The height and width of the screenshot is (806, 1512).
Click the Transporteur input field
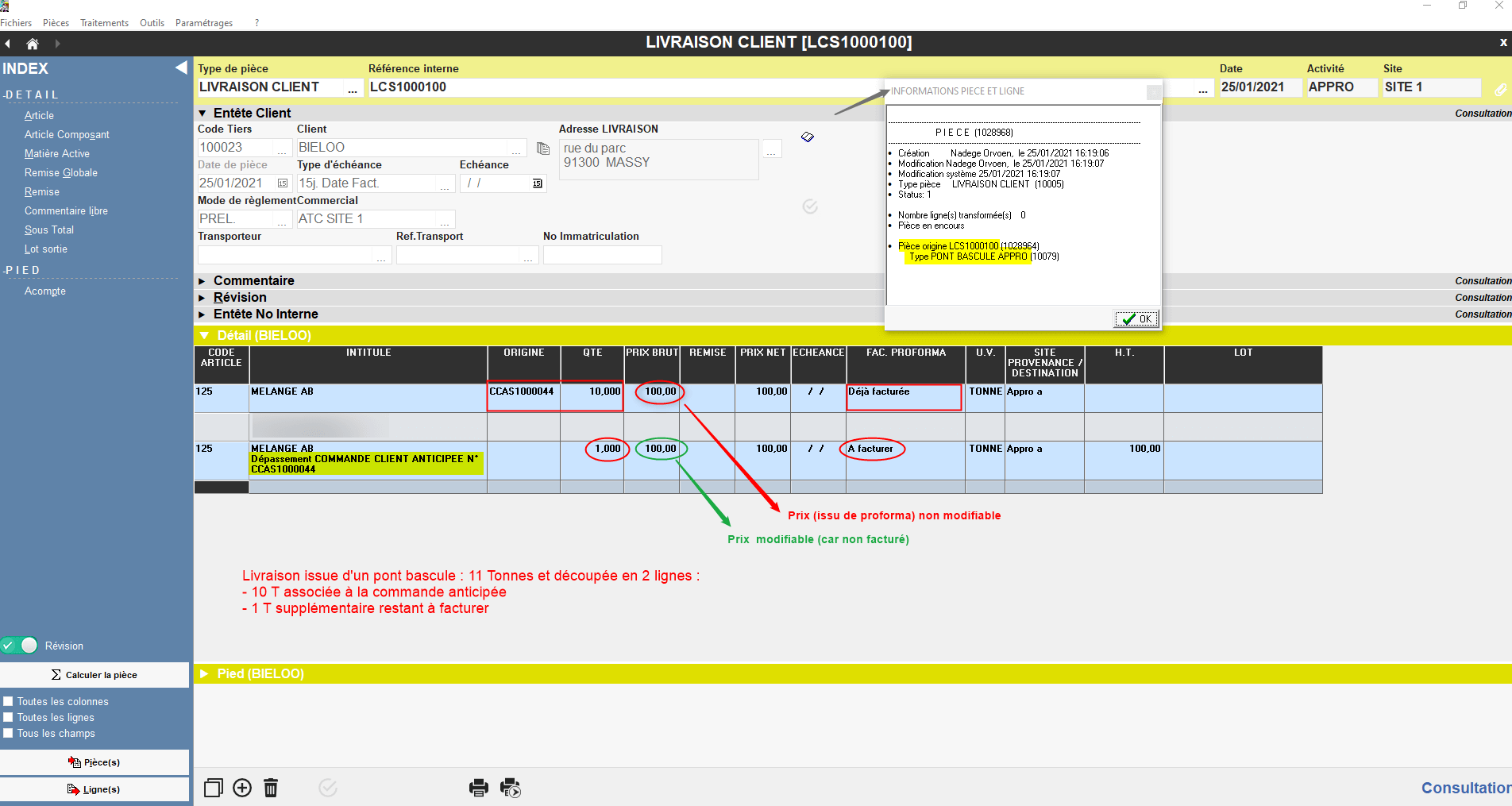286,255
